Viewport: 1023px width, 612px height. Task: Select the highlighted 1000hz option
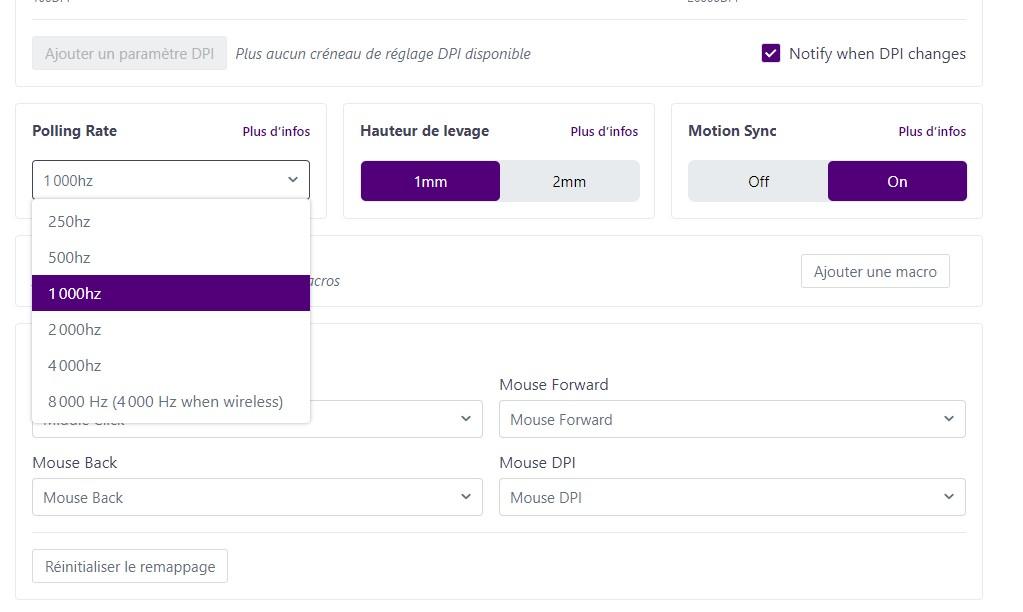(x=170, y=294)
